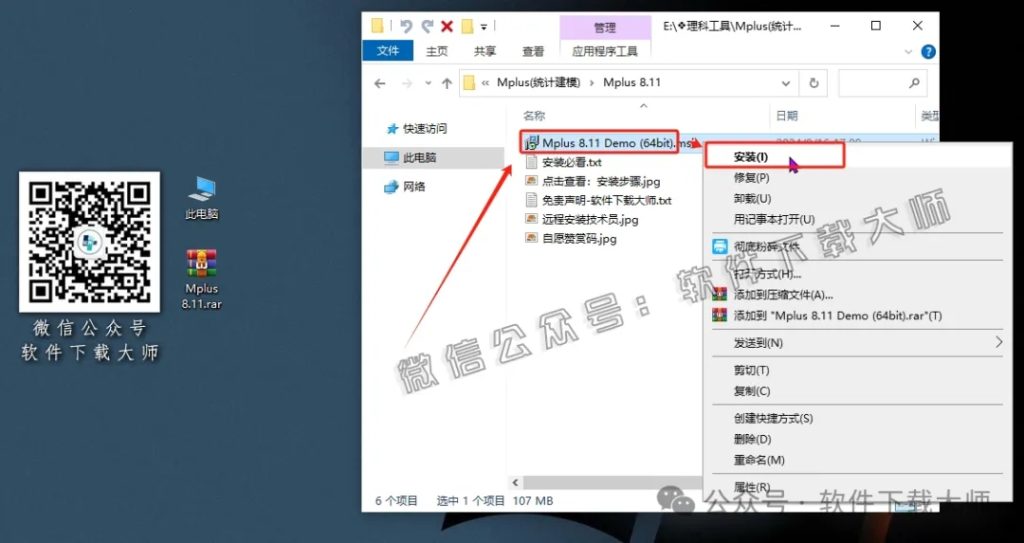Expand the address bar history dropdown

(x=786, y=83)
